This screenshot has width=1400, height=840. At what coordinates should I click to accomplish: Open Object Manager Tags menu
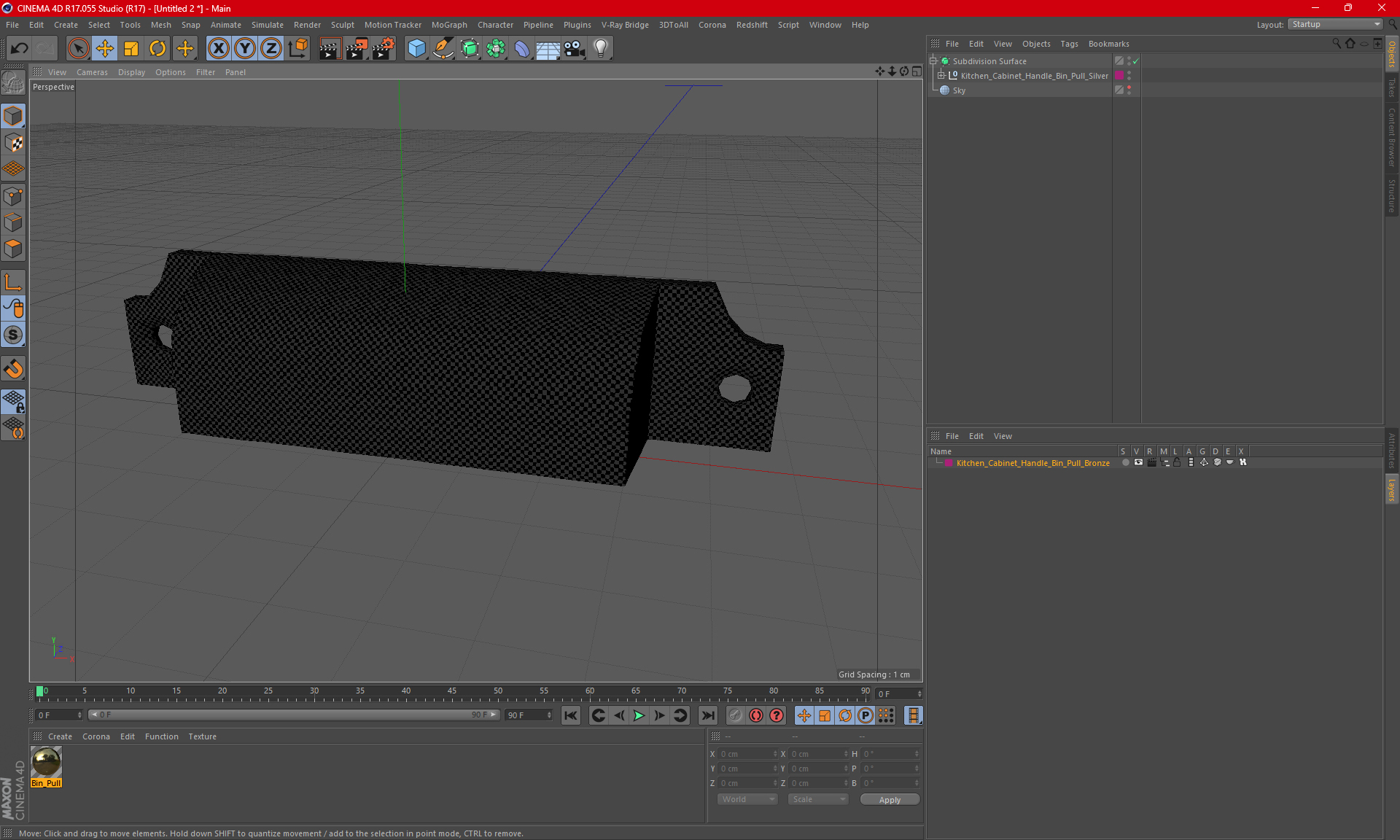point(1069,44)
